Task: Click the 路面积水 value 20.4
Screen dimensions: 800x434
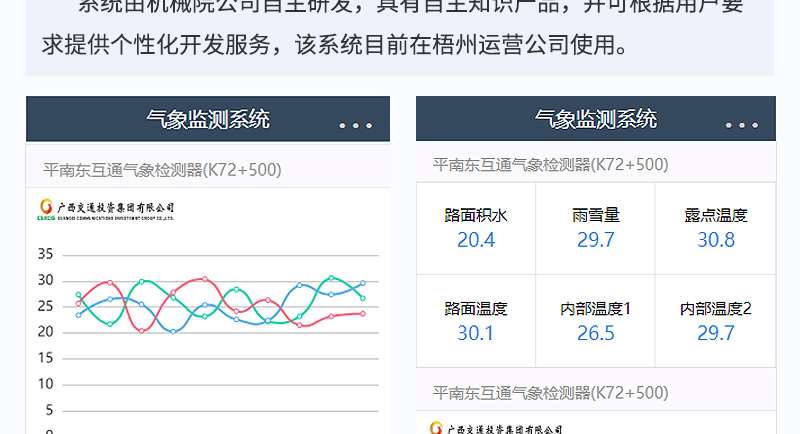Action: click(476, 240)
